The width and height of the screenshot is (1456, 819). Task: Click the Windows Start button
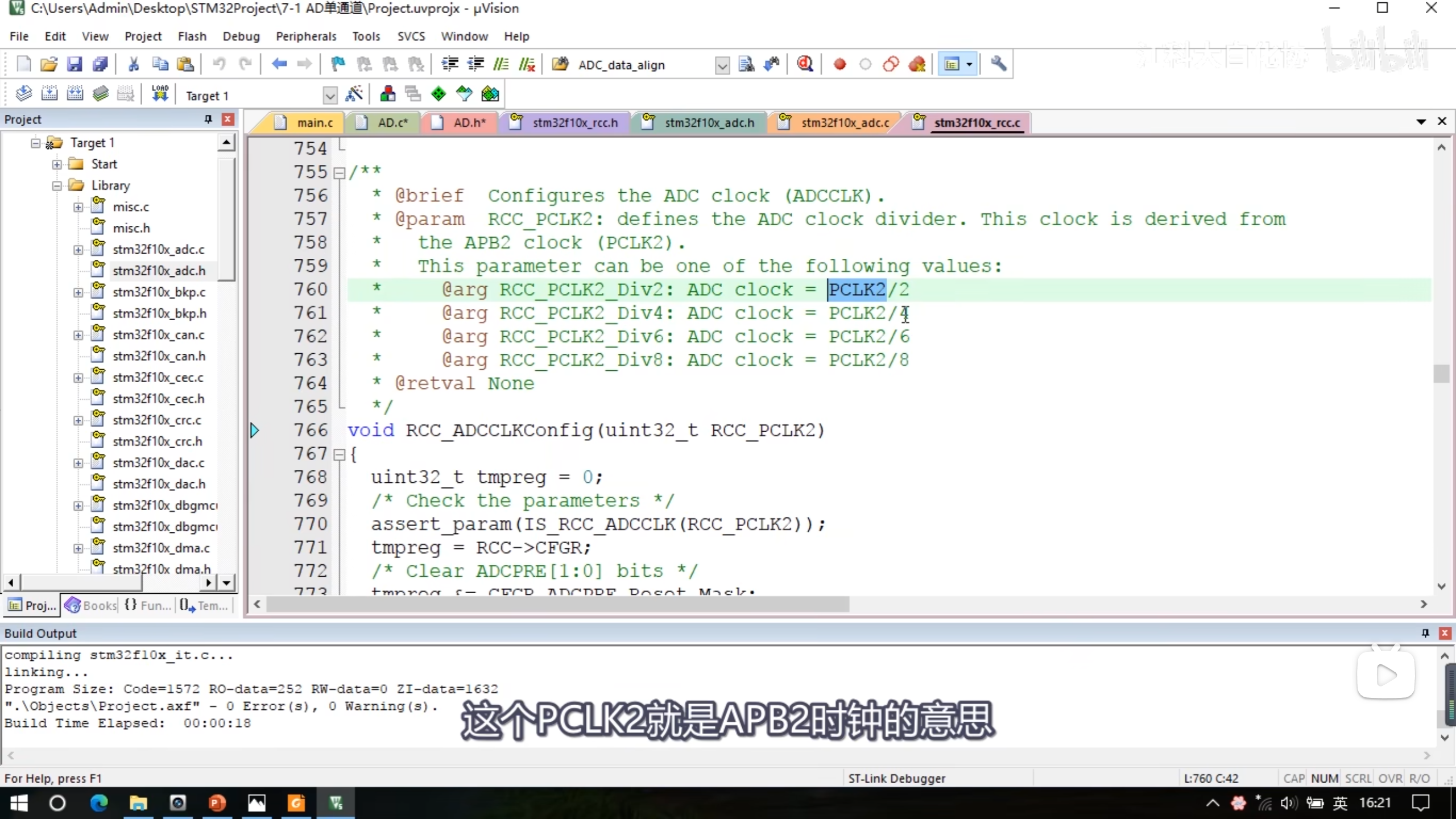click(x=19, y=803)
